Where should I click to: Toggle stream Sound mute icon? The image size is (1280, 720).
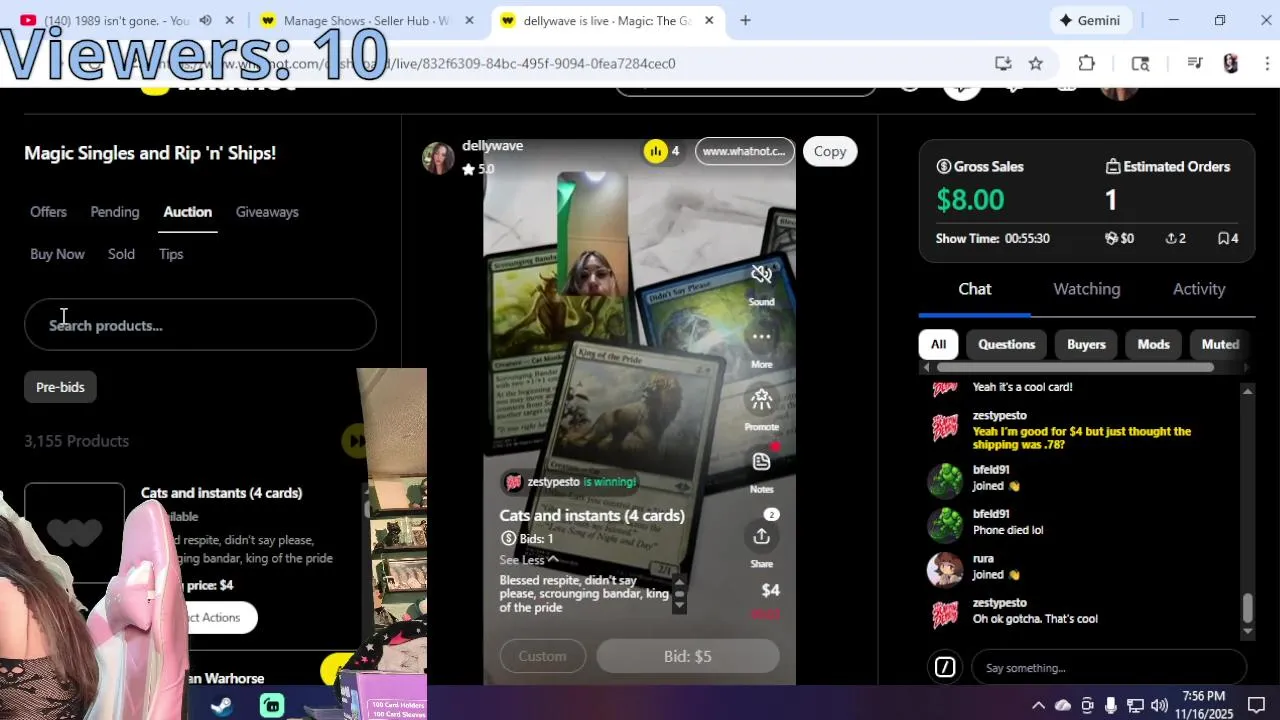point(761,275)
